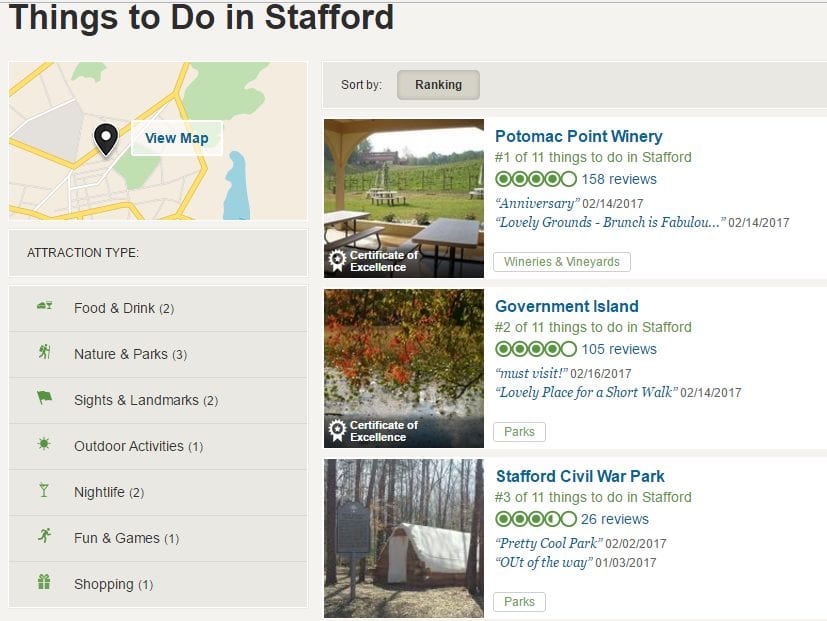
Task: Filter by Nature & Parks (3)
Action: coord(130,354)
